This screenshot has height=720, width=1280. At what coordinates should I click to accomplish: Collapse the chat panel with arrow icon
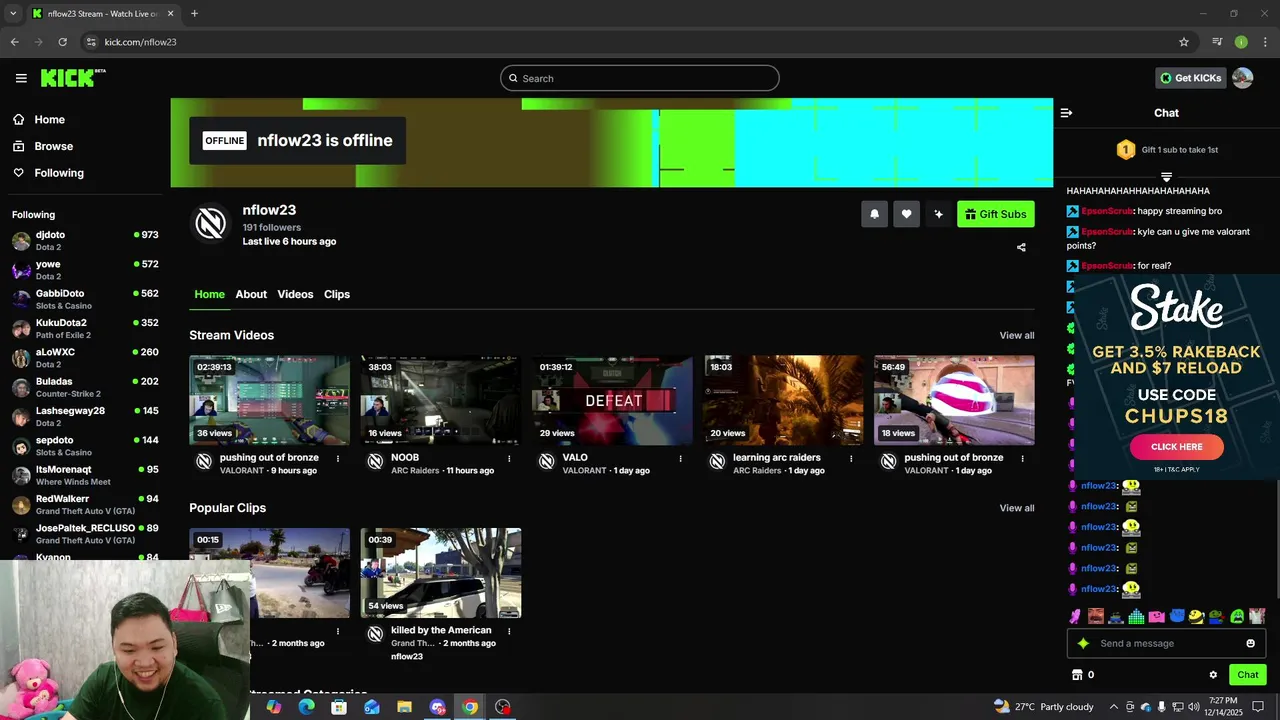point(1066,113)
